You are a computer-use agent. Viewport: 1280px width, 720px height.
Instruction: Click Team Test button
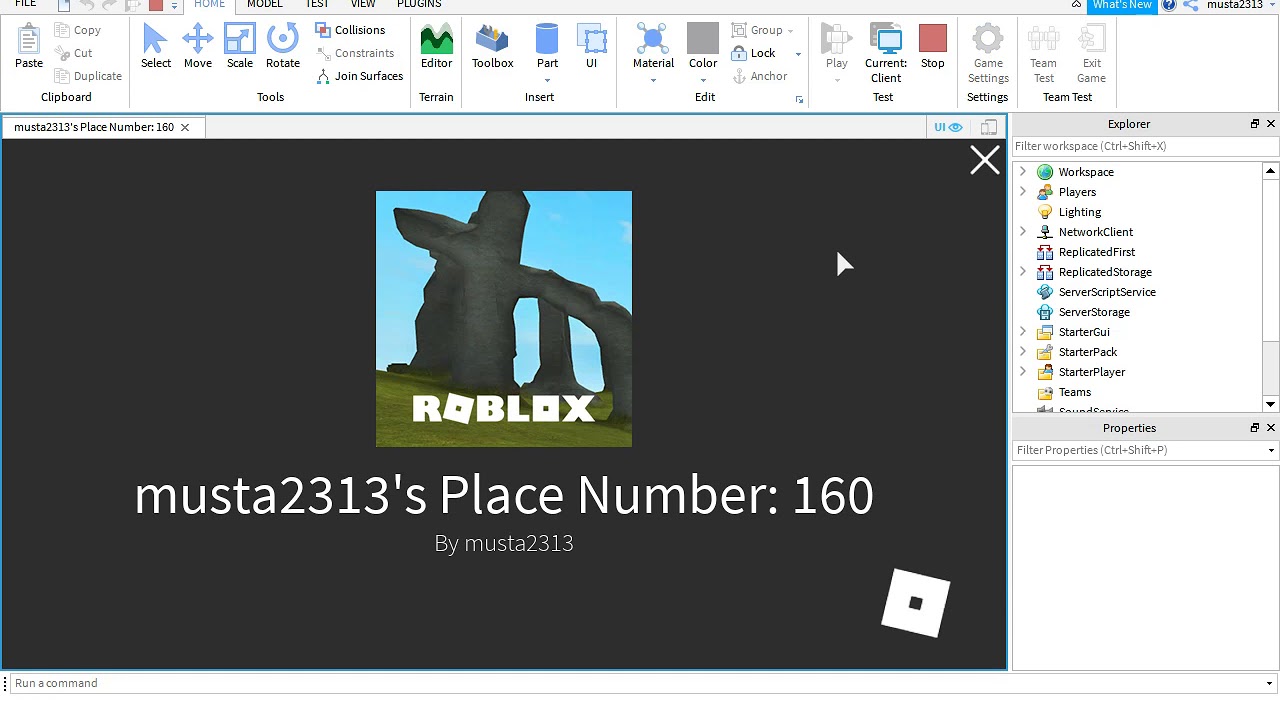click(x=1043, y=55)
